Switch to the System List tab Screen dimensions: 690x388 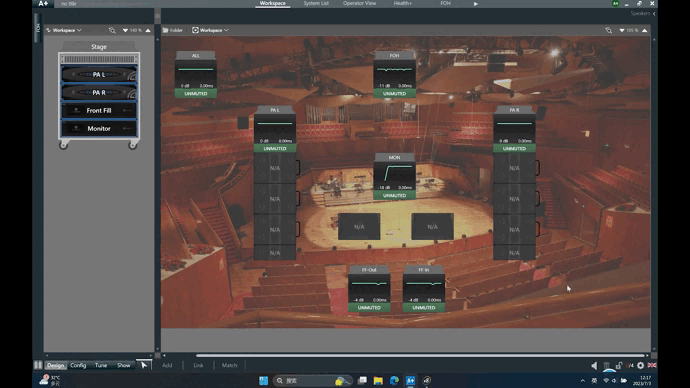click(316, 3)
